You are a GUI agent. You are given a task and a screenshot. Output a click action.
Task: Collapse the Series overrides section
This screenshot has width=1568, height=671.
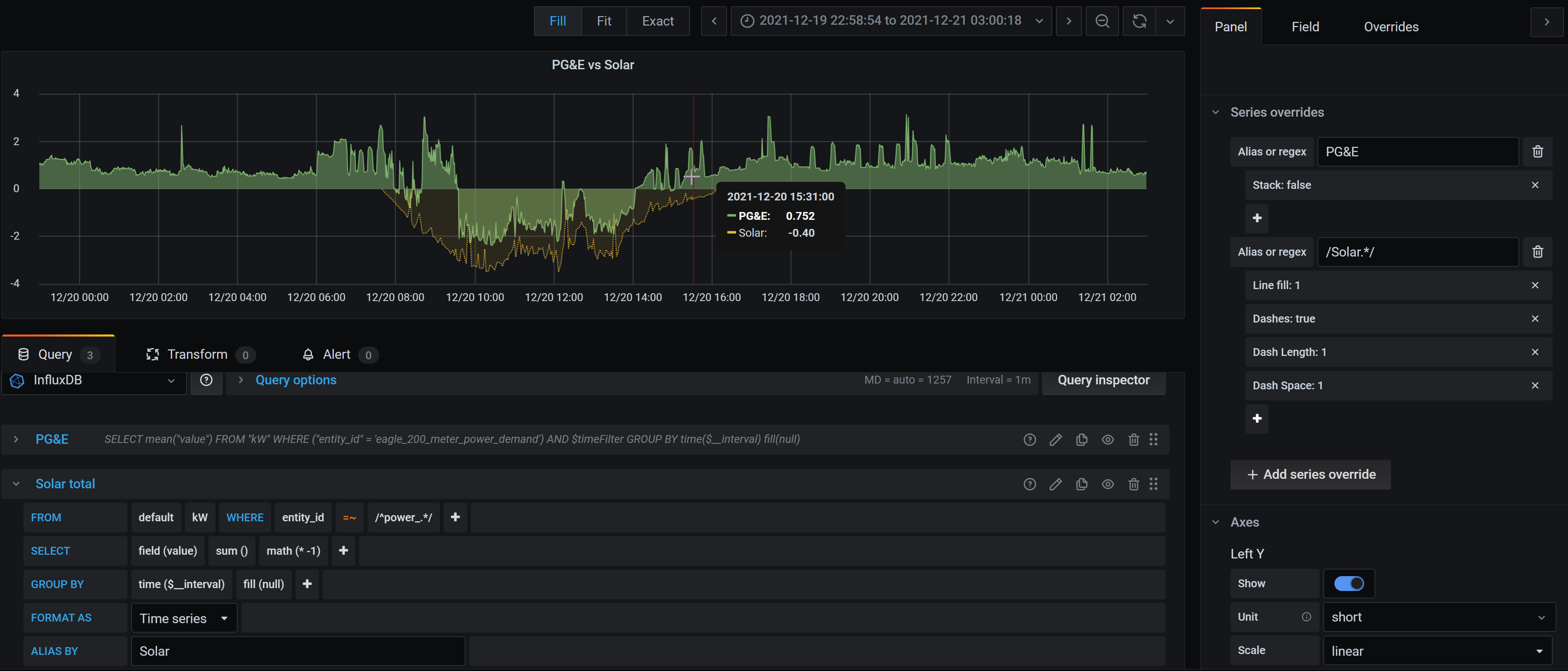tap(1216, 113)
